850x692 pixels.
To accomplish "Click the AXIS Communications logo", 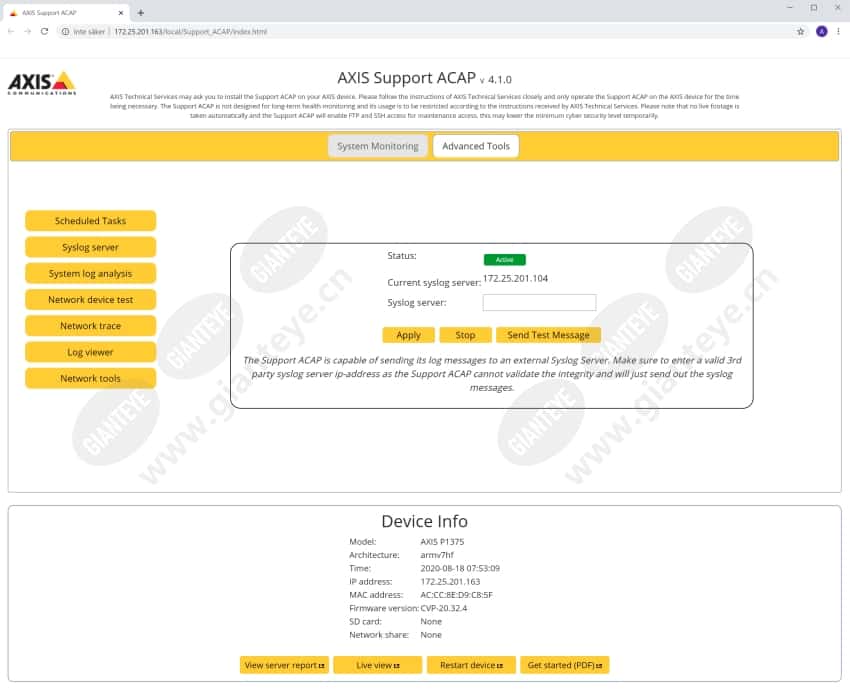I will click(42, 83).
